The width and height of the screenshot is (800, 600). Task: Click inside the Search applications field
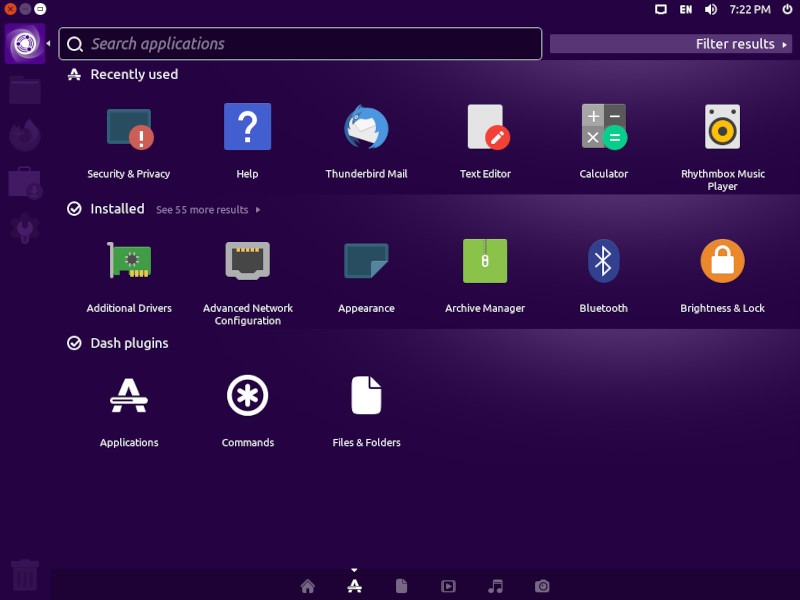pos(300,44)
